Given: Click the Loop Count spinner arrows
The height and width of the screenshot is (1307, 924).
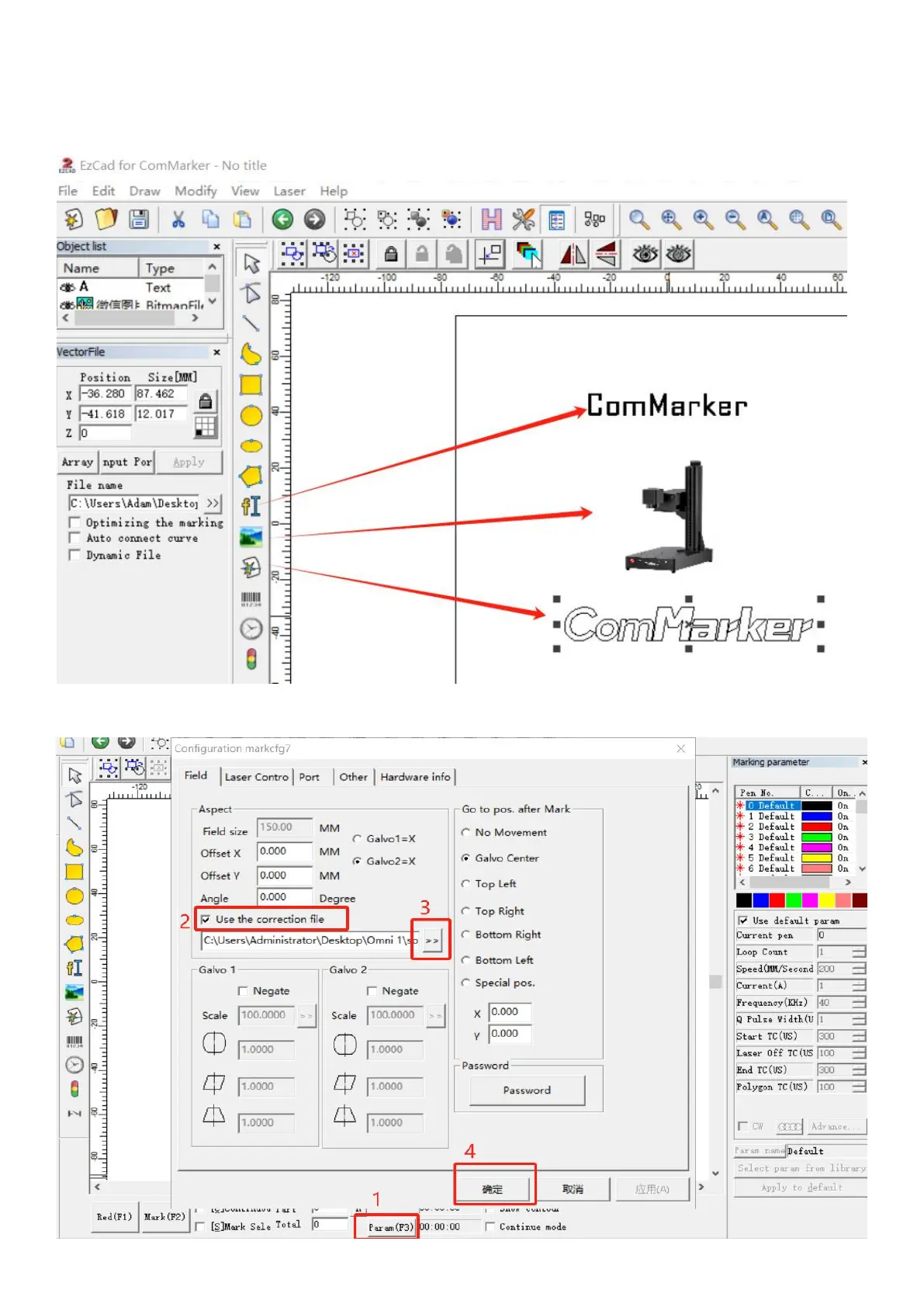Looking at the screenshot, I should (859, 952).
